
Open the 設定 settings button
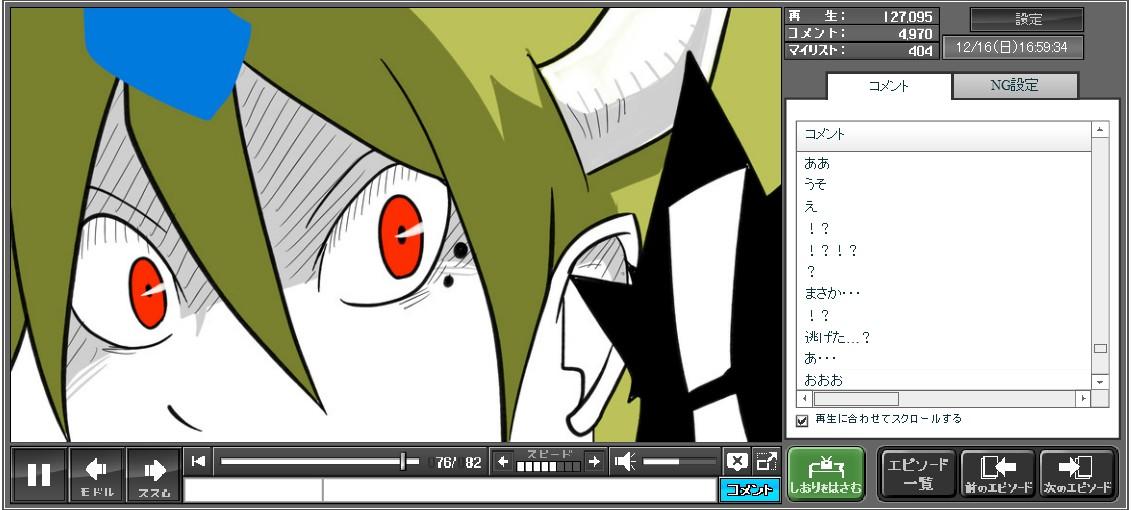(1027, 20)
